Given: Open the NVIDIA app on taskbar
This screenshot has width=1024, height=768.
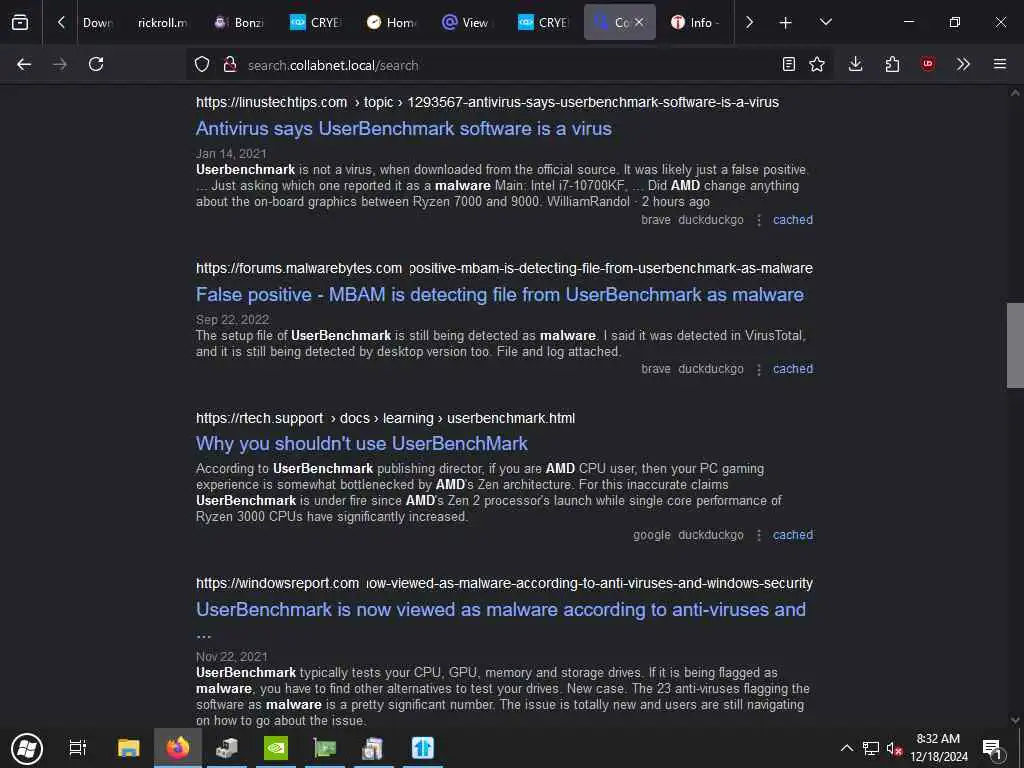Looking at the screenshot, I should coord(276,748).
